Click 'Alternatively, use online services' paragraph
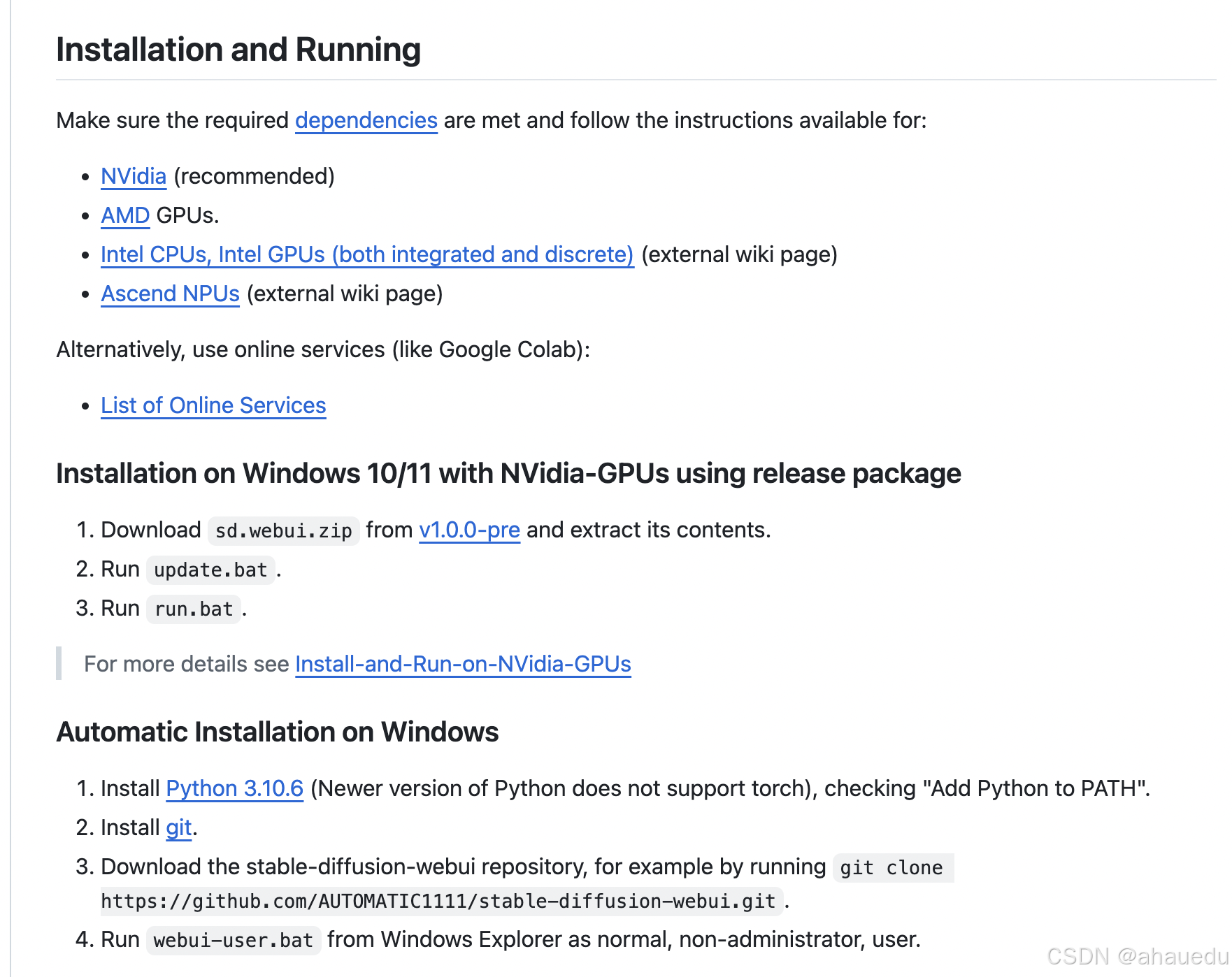 323,349
